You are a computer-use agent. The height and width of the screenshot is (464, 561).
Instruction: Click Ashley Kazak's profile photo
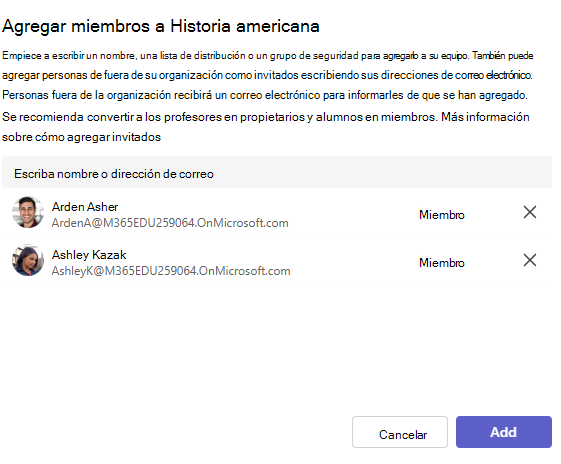pyautogui.click(x=28, y=260)
